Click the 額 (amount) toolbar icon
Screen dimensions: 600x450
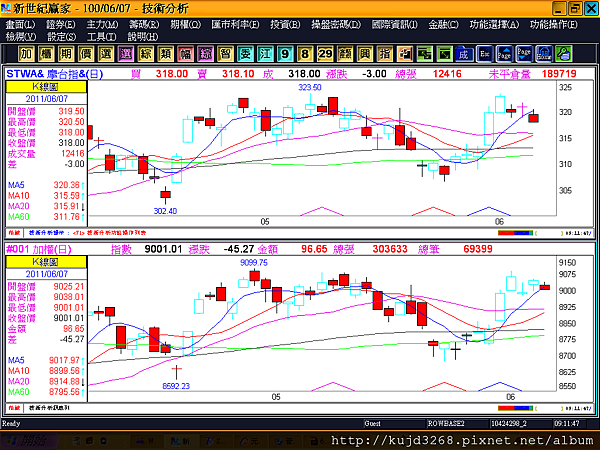tap(345, 54)
